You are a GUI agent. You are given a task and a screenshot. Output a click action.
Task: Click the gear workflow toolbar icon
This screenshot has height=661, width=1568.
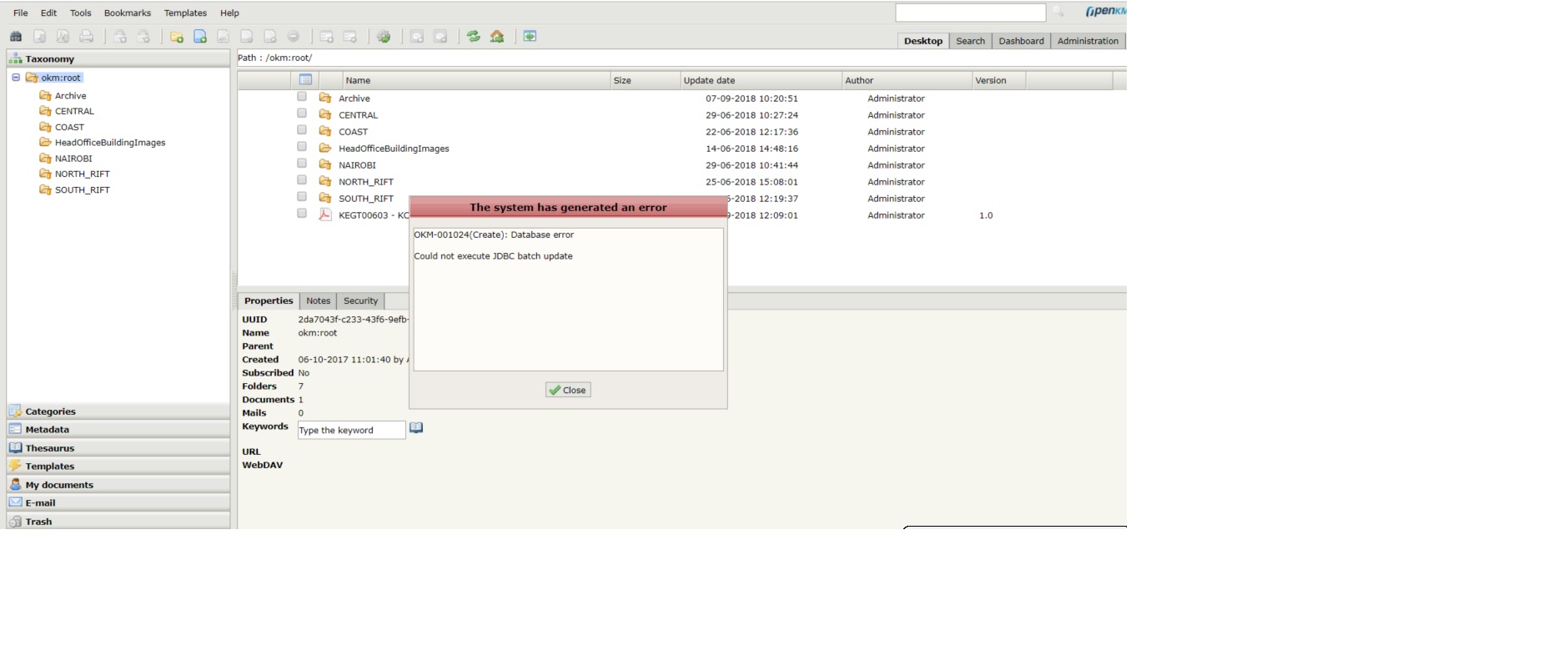(384, 37)
